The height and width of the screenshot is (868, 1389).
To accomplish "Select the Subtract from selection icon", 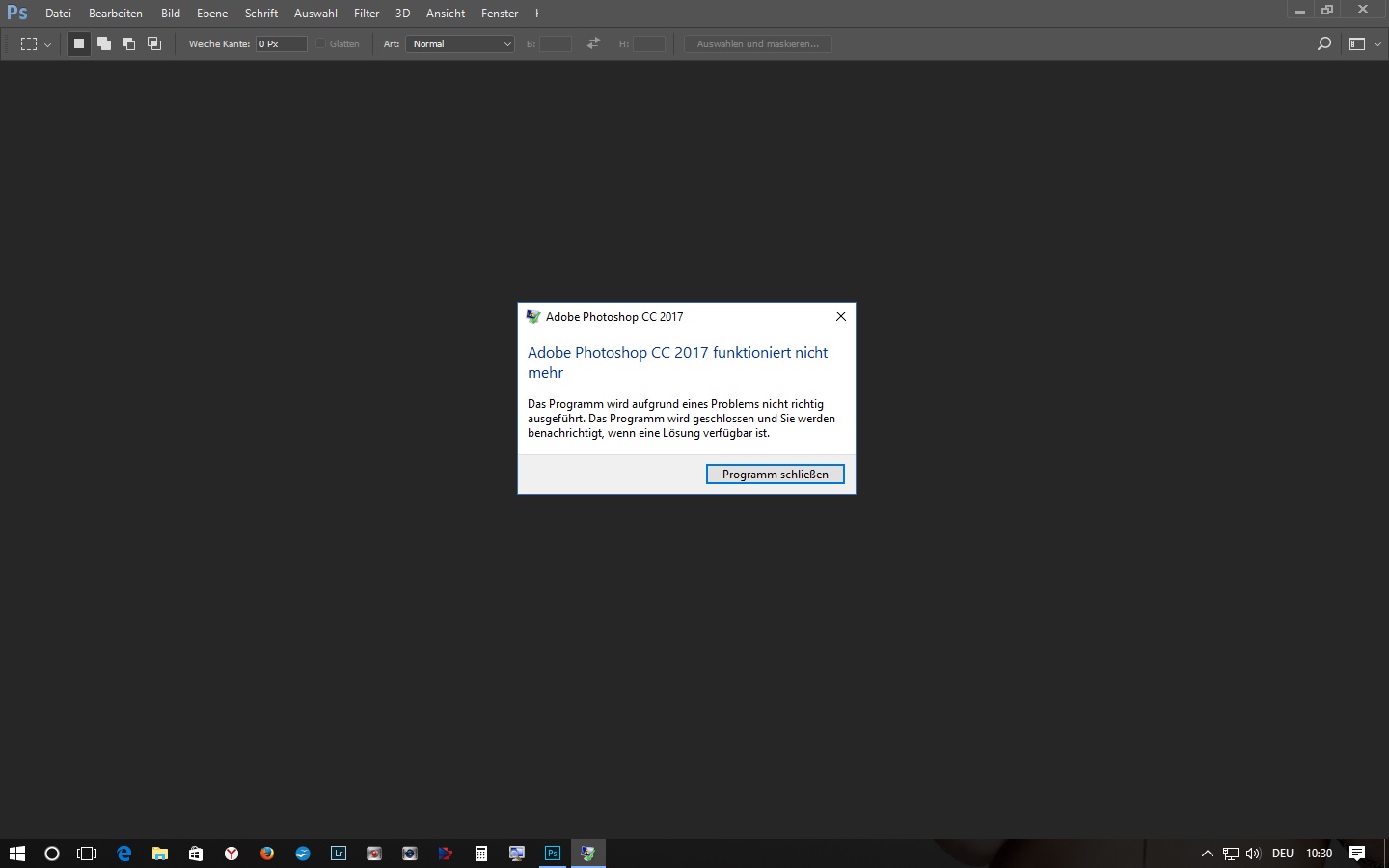I will click(x=129, y=43).
